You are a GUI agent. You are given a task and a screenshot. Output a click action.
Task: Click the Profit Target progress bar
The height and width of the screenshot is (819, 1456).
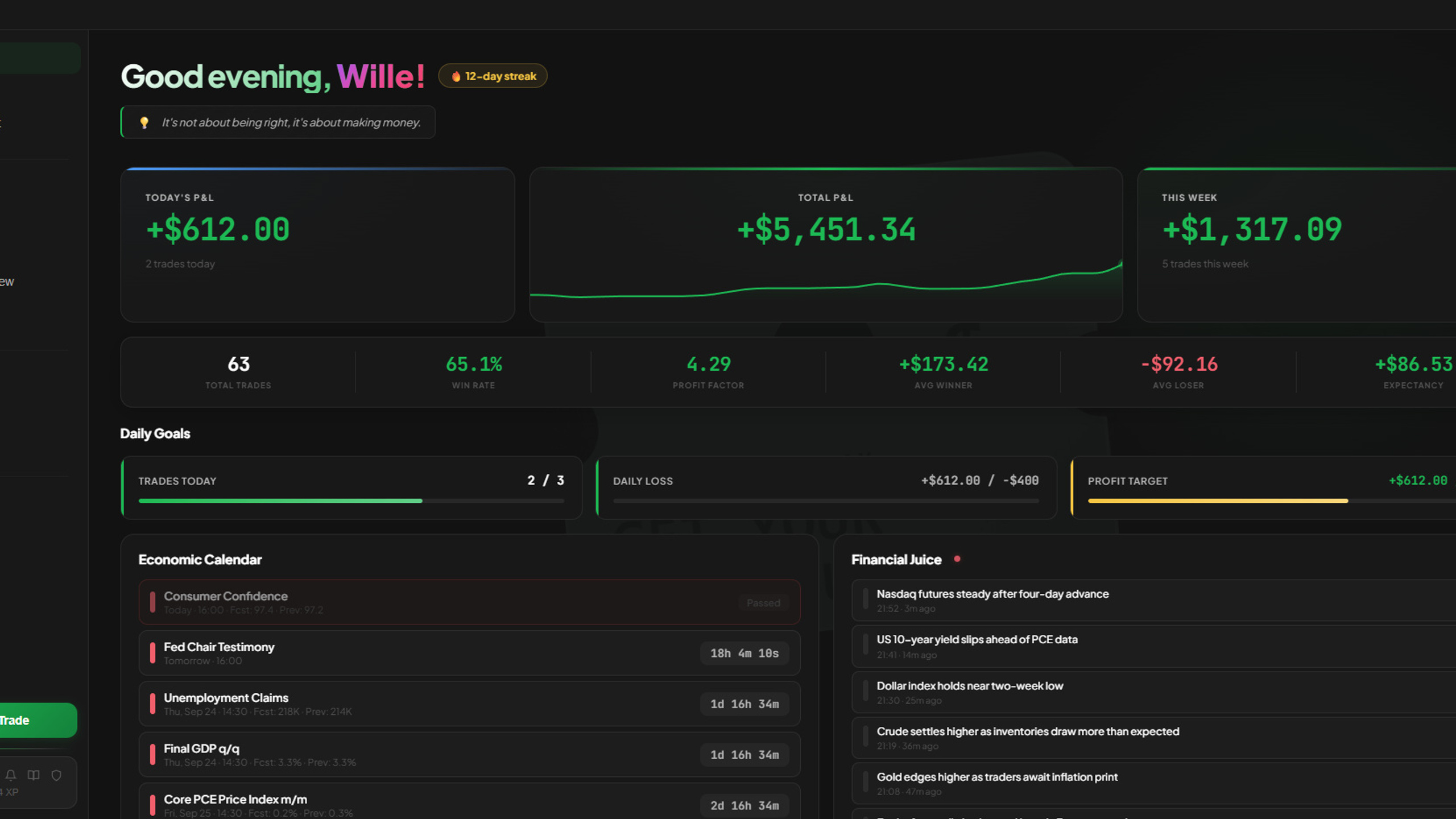[x=1272, y=500]
